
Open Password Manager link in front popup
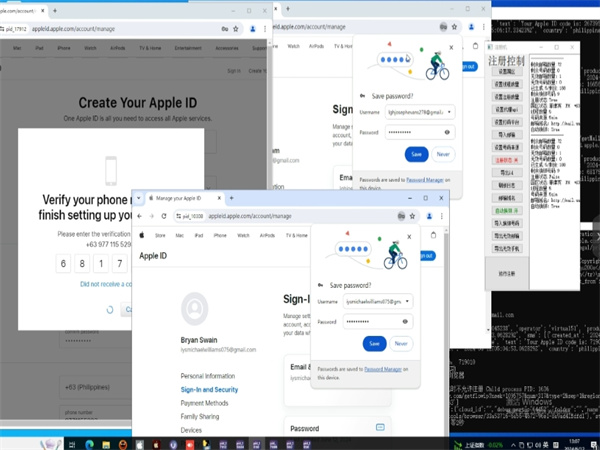point(384,368)
